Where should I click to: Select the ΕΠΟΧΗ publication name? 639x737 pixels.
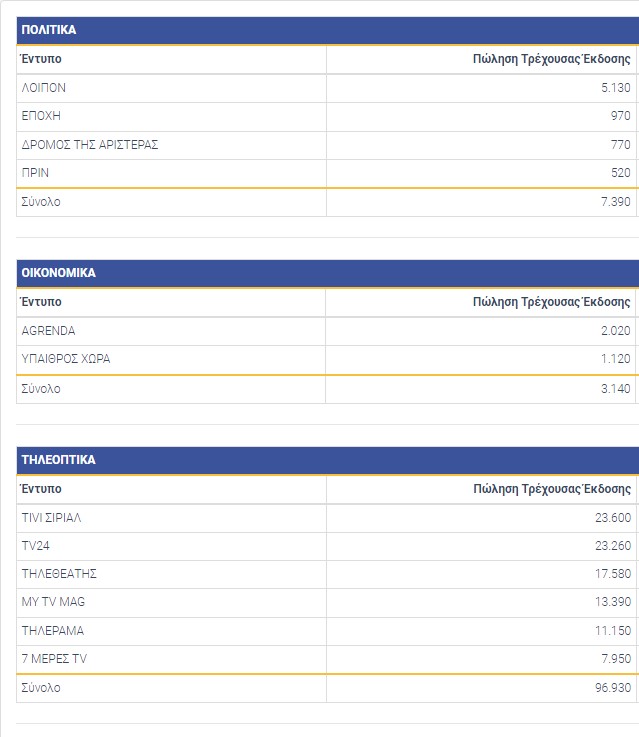tap(41, 116)
